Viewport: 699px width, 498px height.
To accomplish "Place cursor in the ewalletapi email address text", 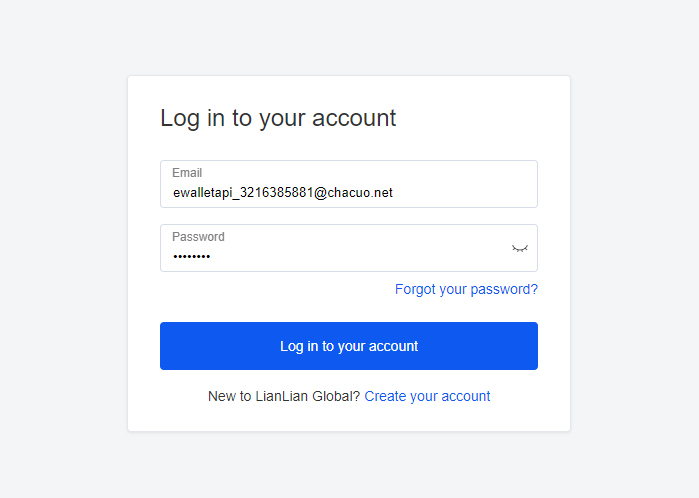I will point(283,193).
